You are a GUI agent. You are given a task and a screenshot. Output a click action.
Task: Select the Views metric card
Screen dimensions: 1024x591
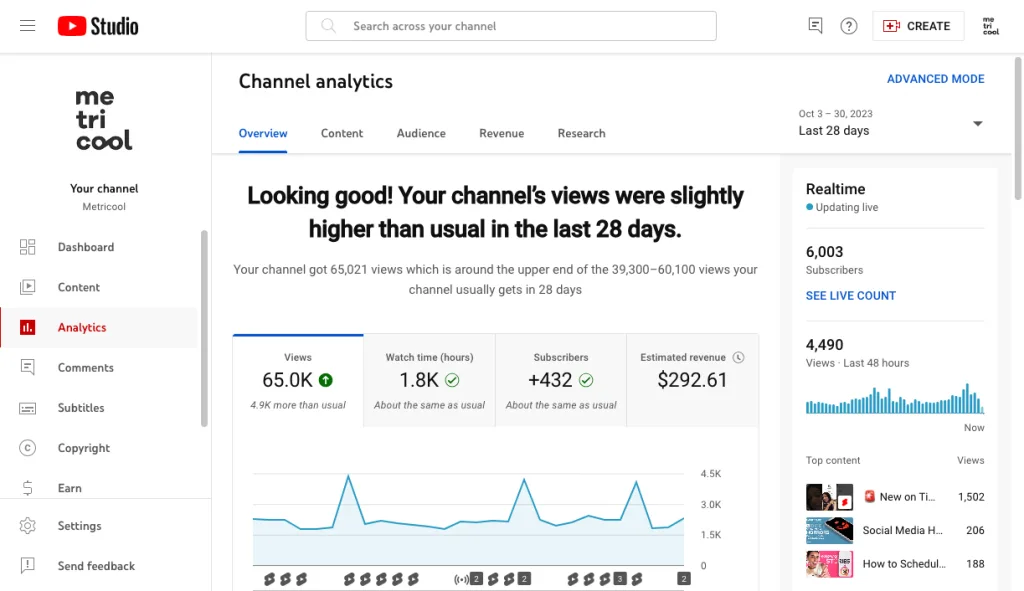(x=298, y=381)
